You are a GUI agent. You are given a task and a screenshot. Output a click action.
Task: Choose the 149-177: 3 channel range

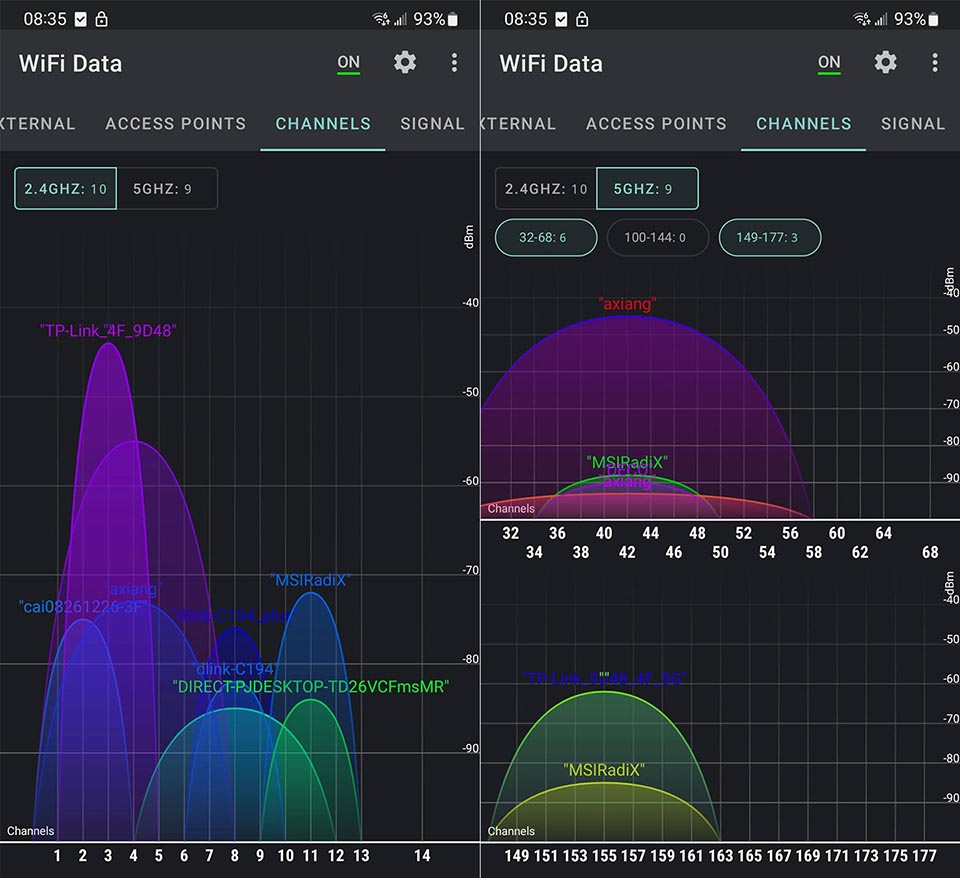click(x=769, y=238)
